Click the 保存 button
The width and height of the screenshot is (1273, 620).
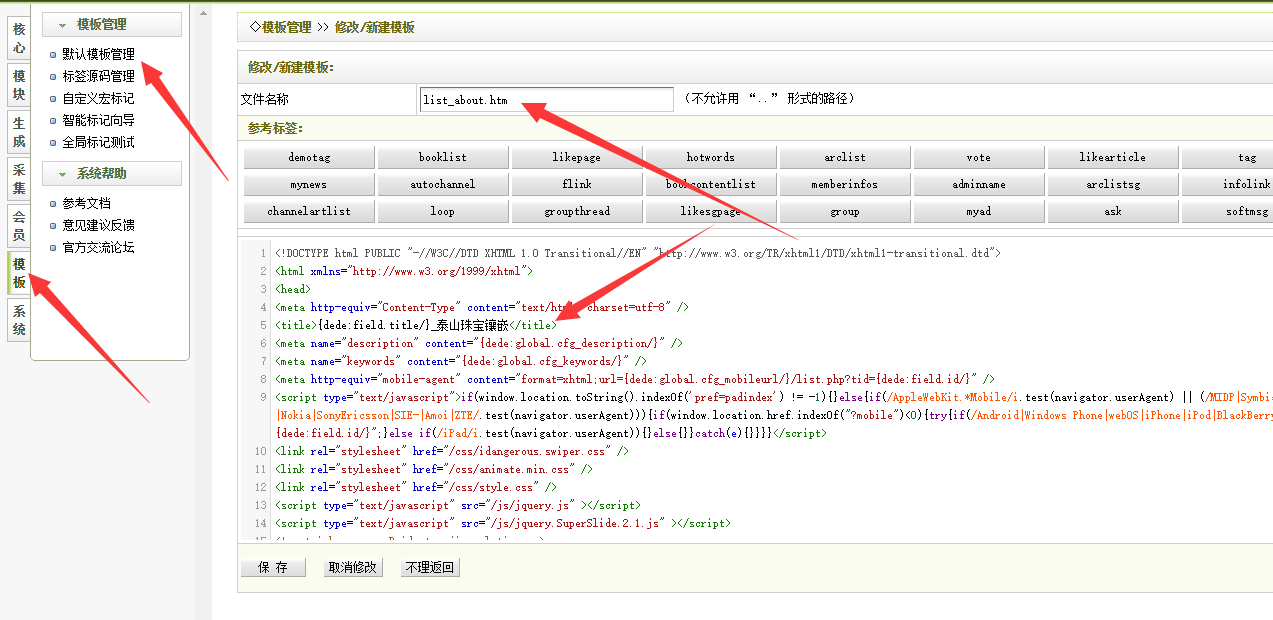point(273,567)
